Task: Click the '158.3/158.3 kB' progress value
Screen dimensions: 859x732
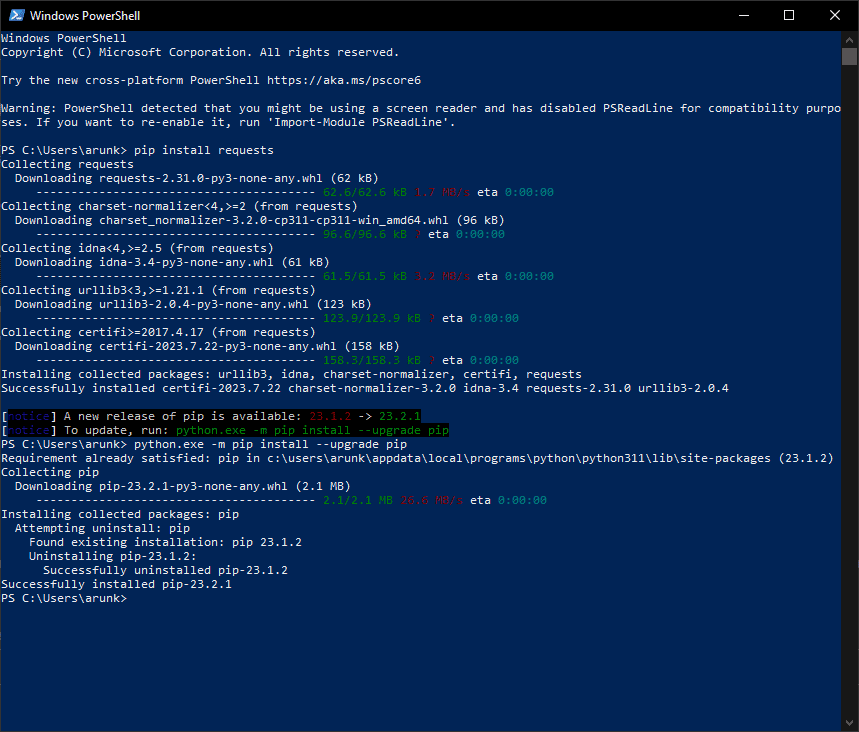Action: point(372,361)
